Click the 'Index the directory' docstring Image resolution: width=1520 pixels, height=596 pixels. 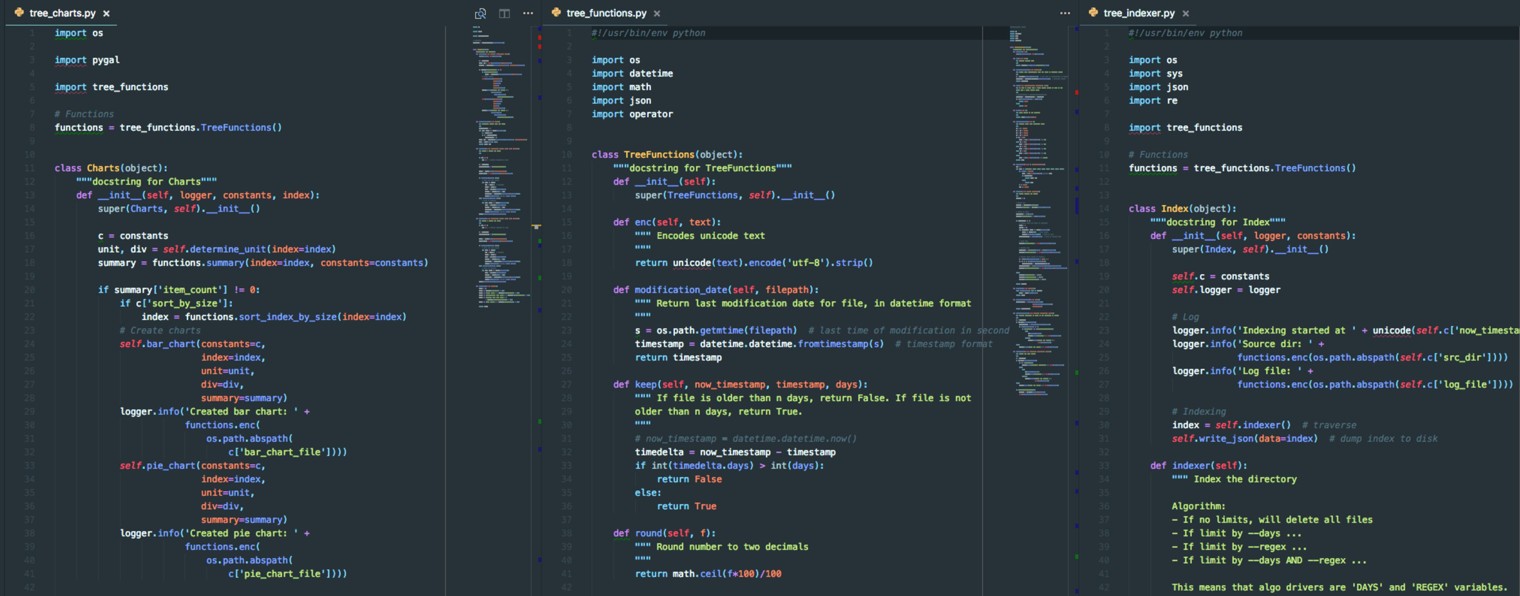pyautogui.click(x=1234, y=479)
